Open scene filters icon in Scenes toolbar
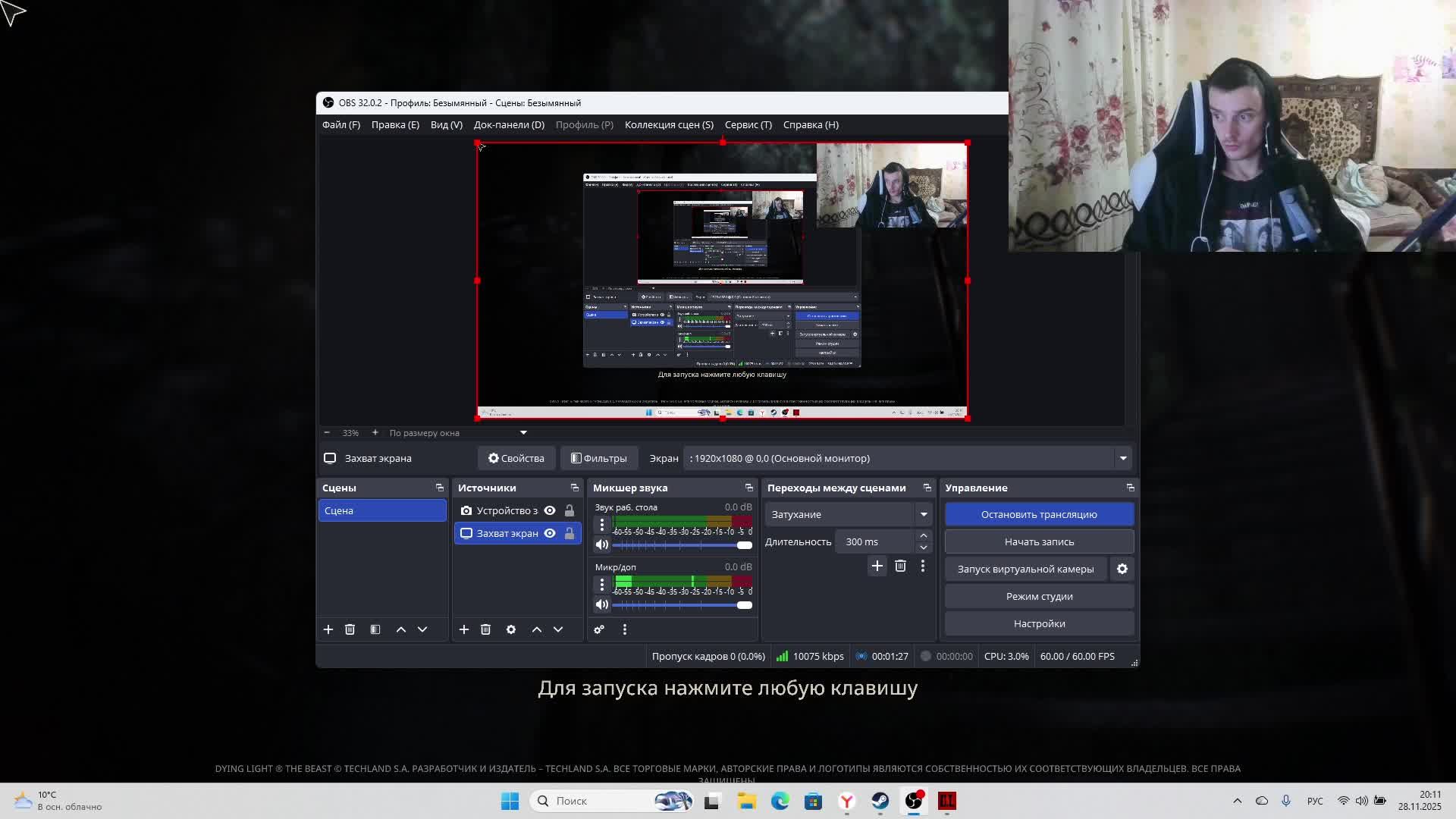 [375, 629]
